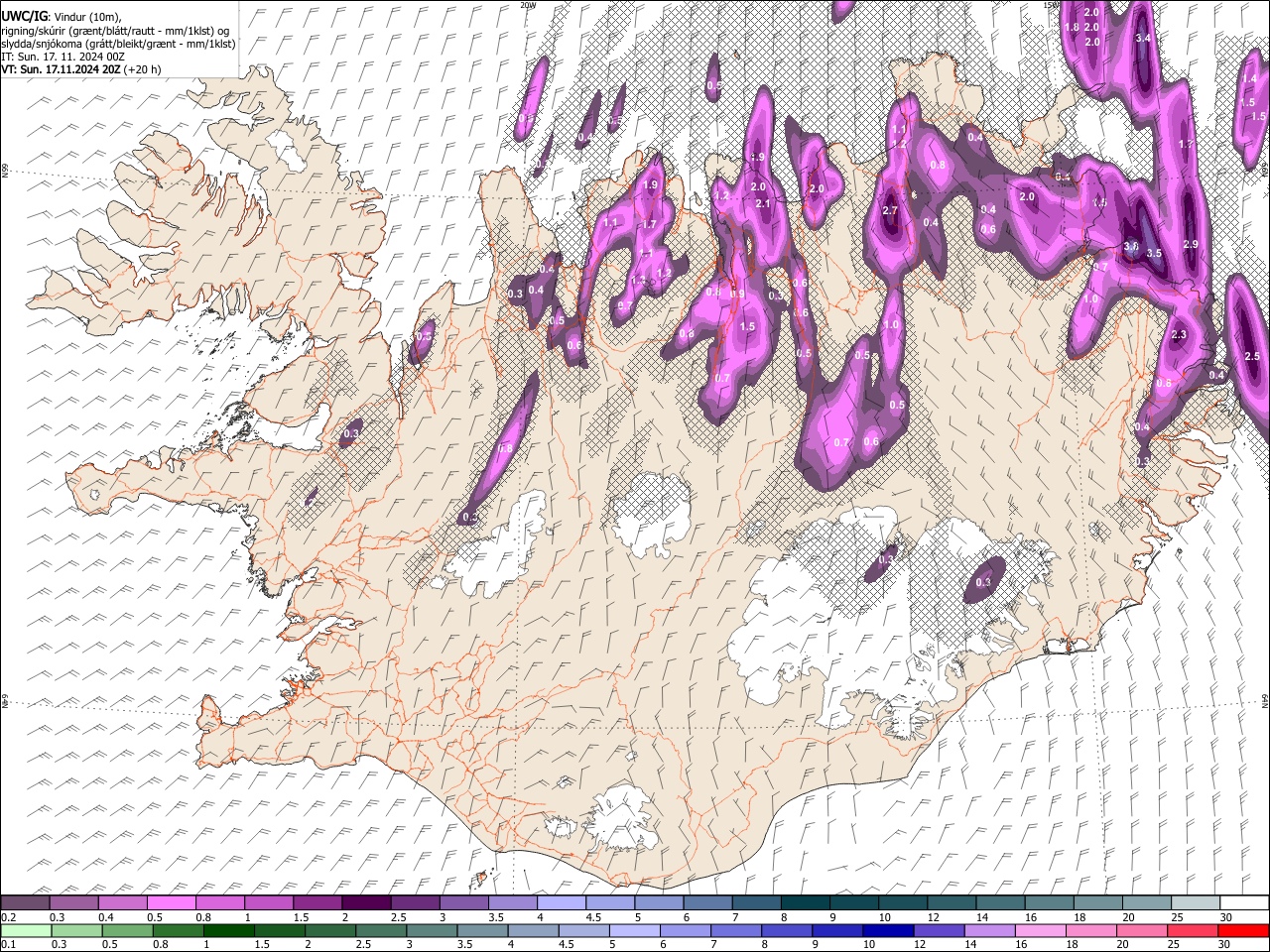
Task: Select the upper legend swatch between 12 and 14
Action: (x=952, y=903)
